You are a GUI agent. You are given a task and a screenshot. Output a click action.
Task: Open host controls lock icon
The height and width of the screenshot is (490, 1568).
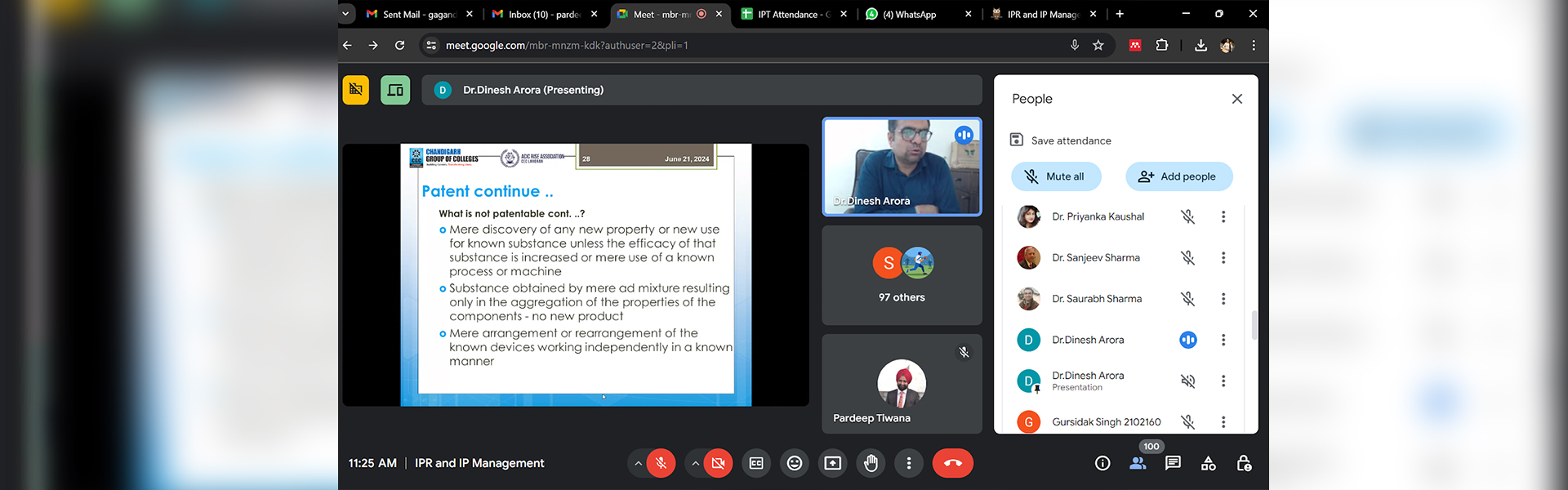coord(1244,463)
